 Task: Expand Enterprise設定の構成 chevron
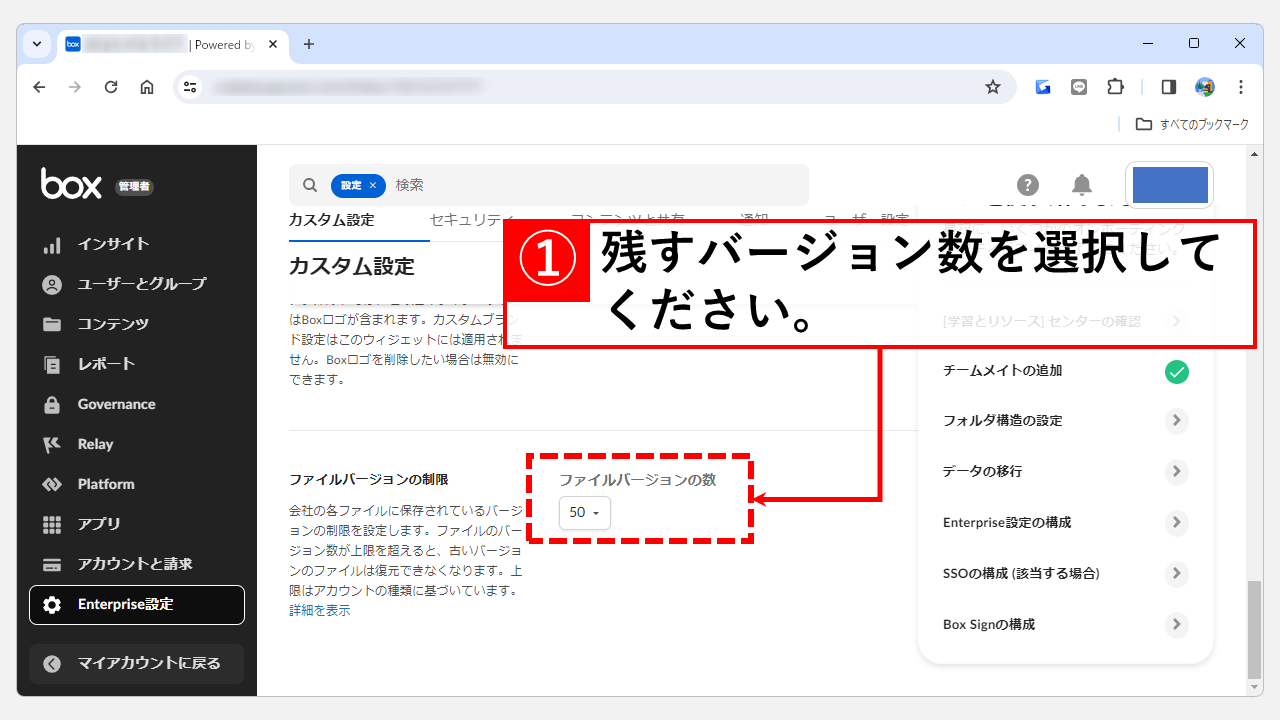1177,523
